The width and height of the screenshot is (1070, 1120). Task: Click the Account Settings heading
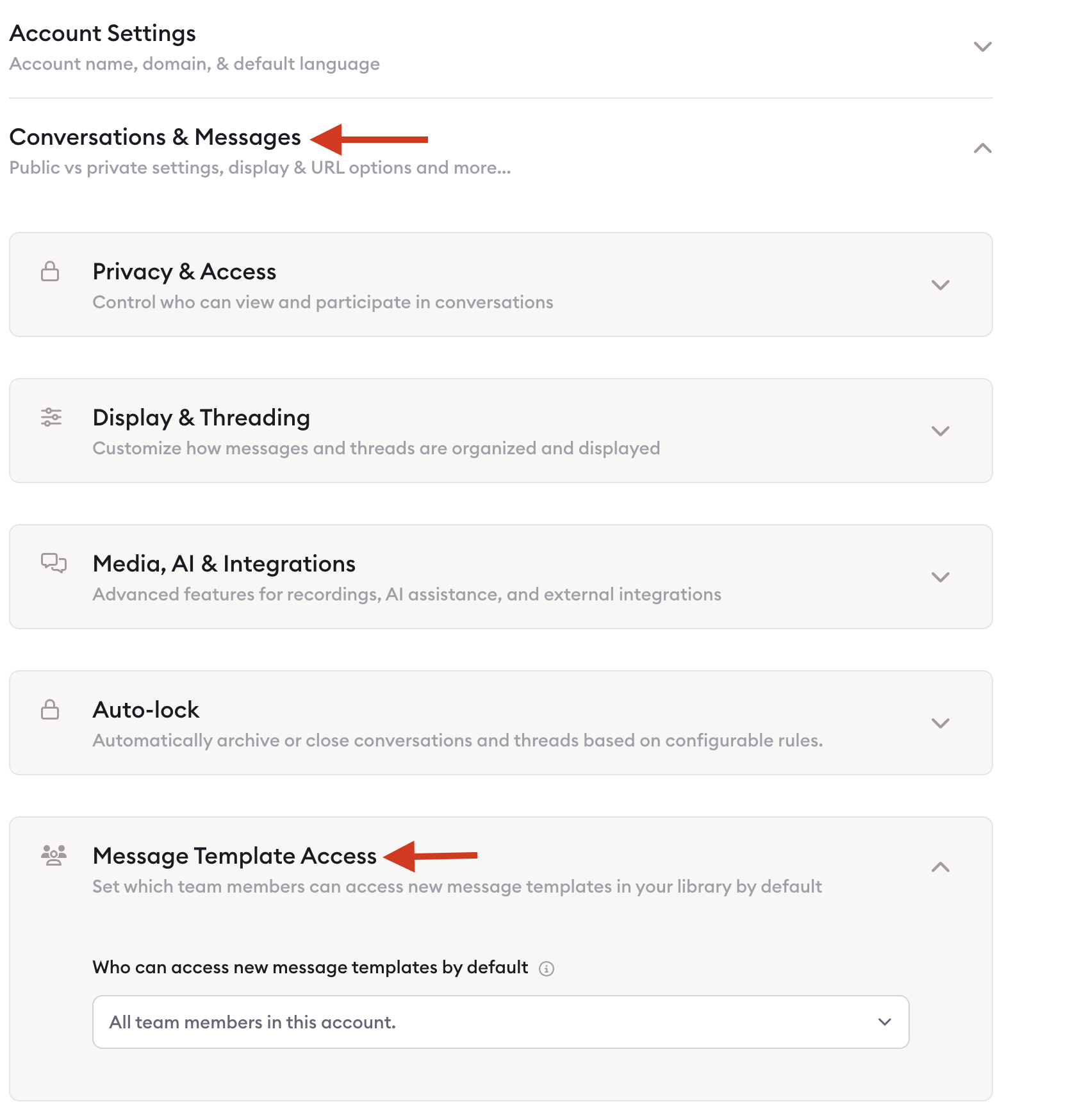(x=103, y=33)
